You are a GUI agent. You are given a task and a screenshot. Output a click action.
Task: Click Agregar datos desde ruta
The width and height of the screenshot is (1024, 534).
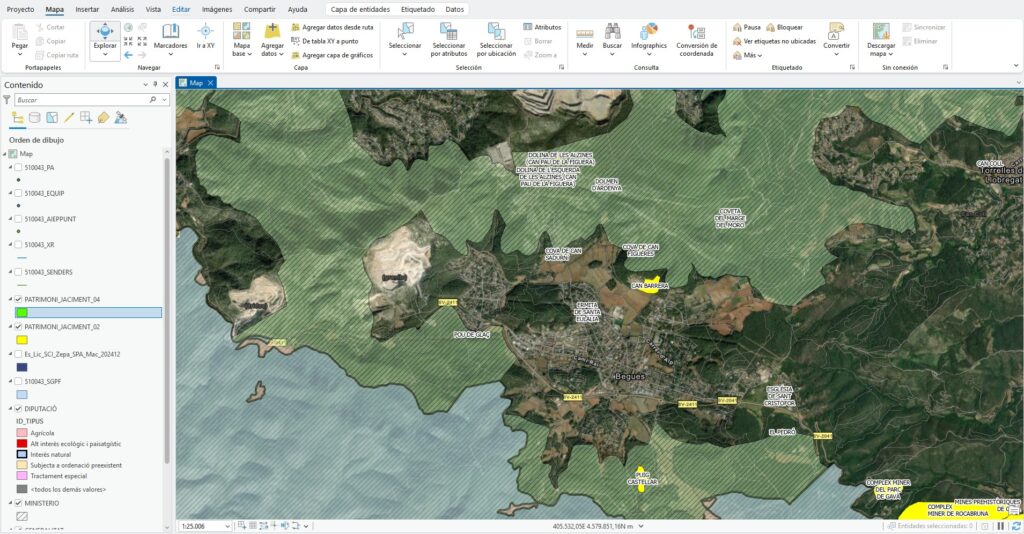(x=332, y=27)
